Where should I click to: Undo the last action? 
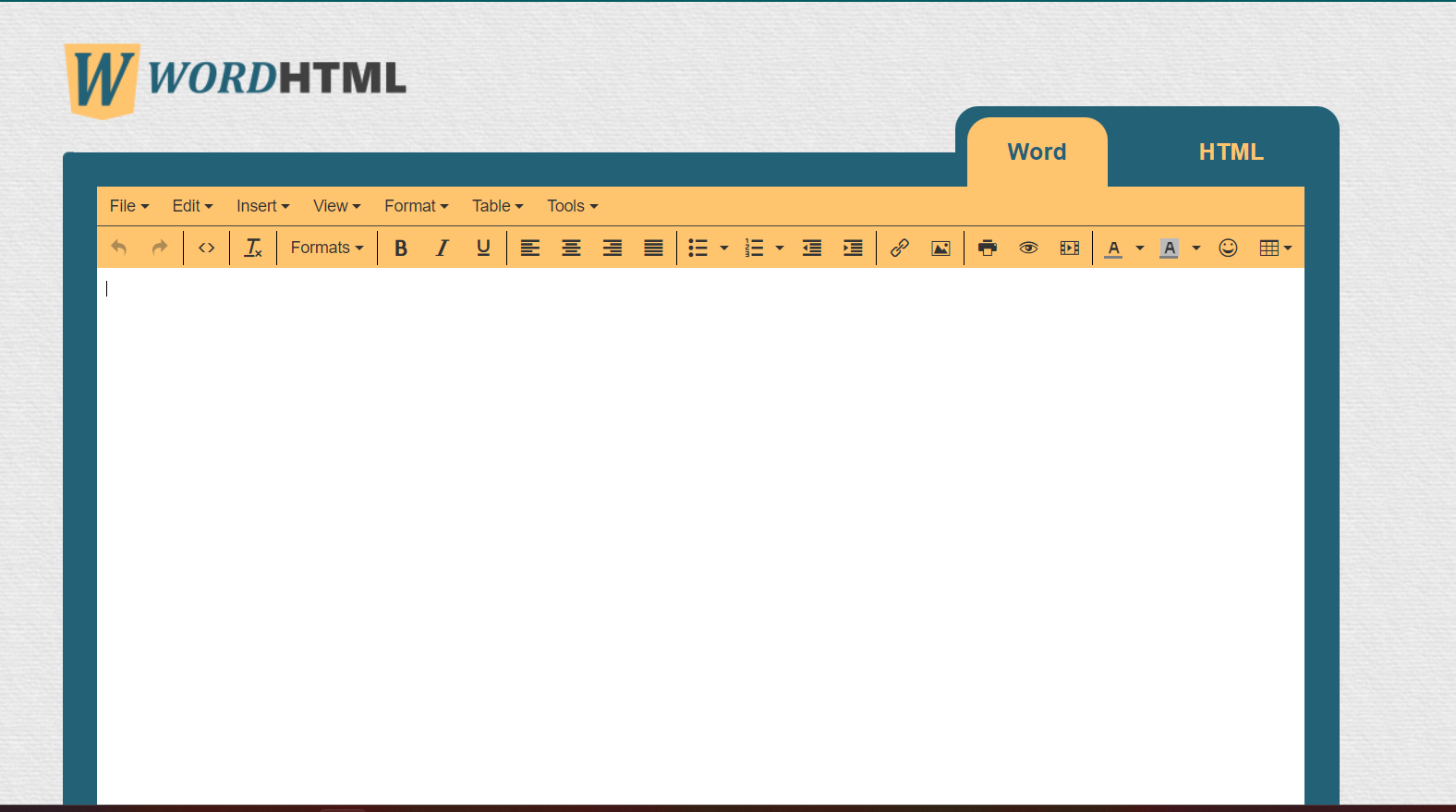[x=118, y=248]
